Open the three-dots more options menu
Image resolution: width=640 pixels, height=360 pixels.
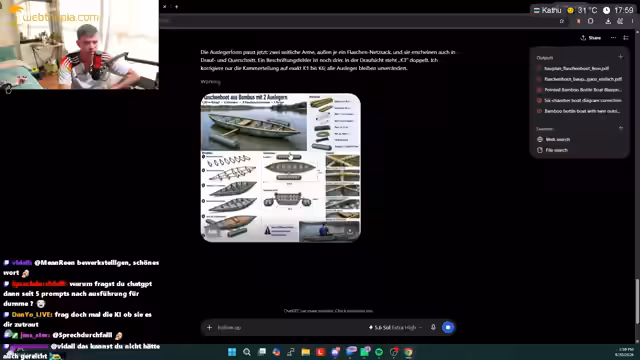[x=613, y=38]
